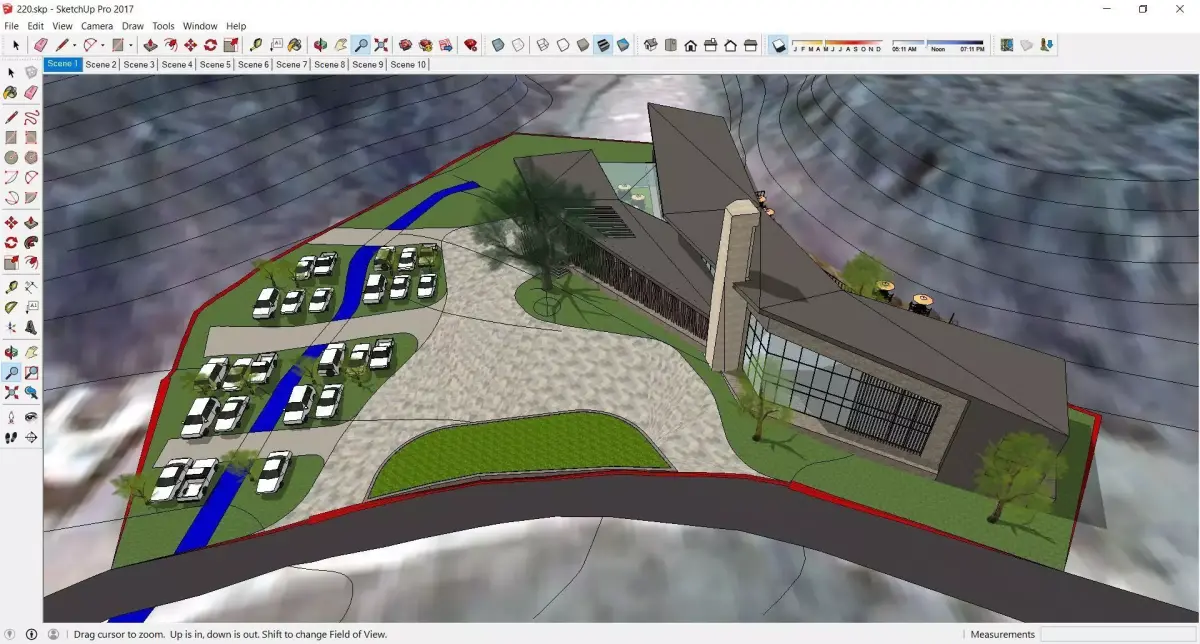Switch to Back view
This screenshot has width=1200, height=644.
[x=730, y=45]
